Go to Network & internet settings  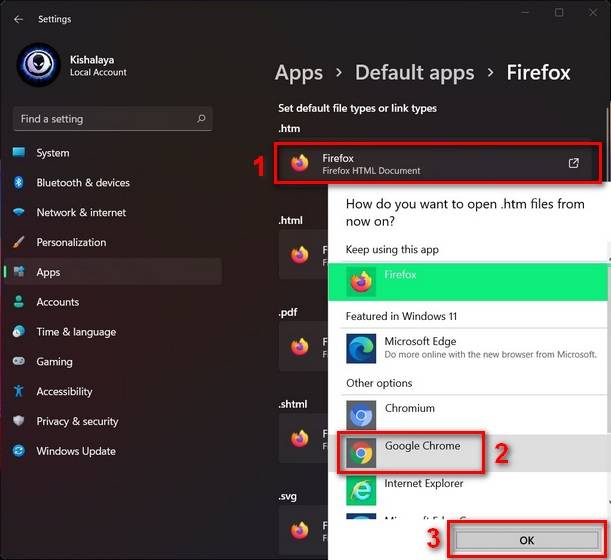point(81,212)
